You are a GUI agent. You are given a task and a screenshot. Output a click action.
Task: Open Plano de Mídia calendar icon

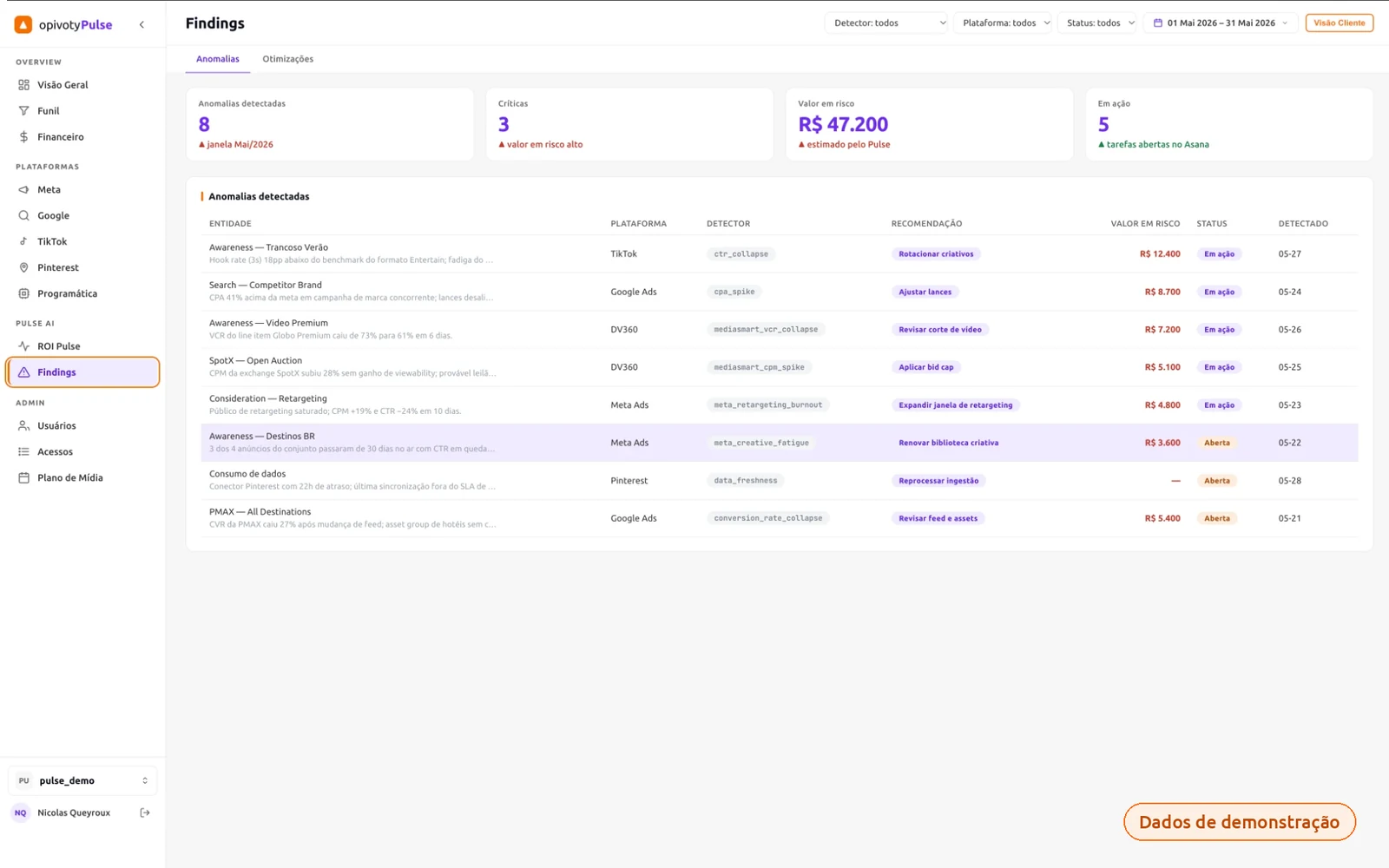click(x=23, y=477)
